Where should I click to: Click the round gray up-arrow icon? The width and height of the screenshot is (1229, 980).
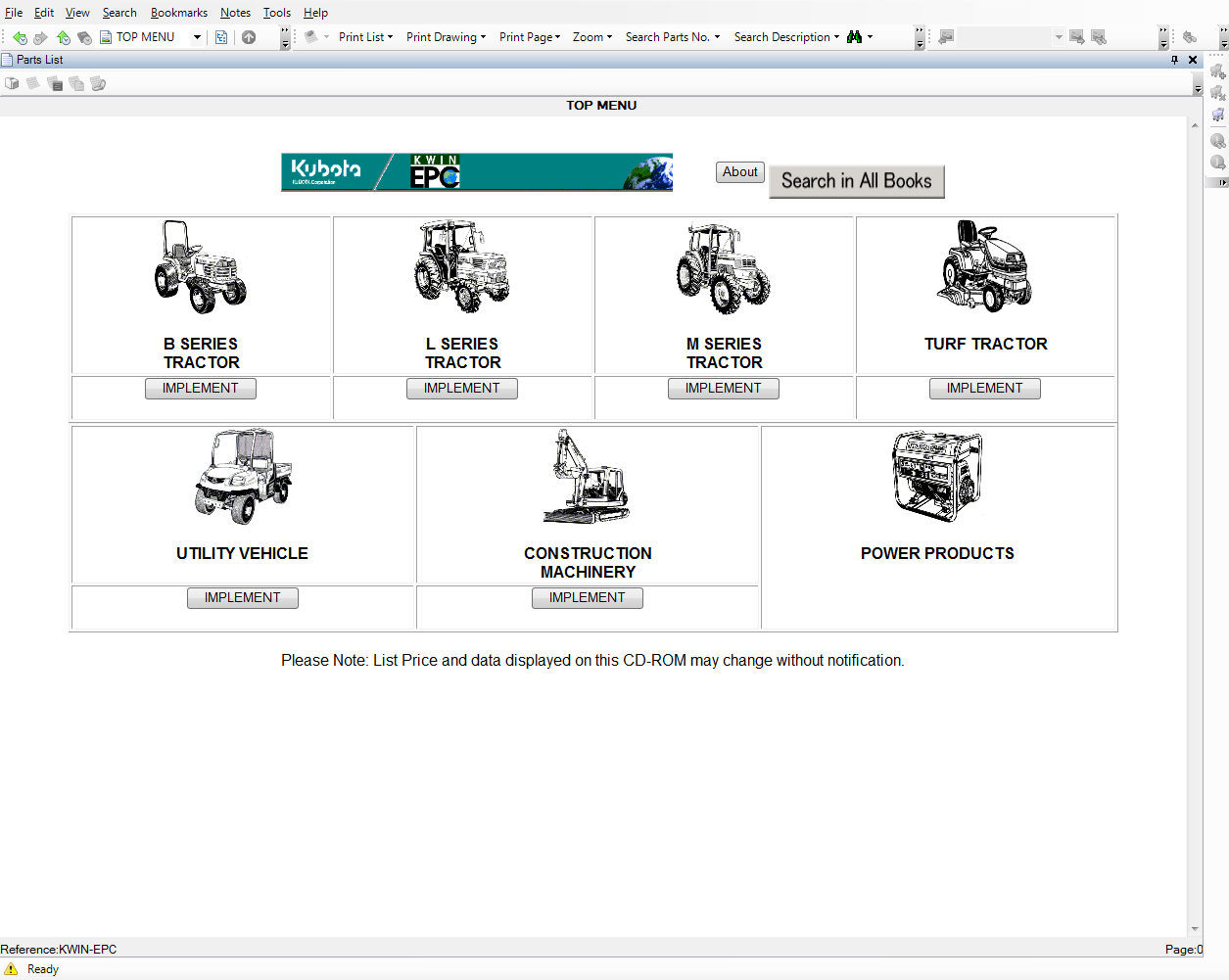pyautogui.click(x=249, y=37)
